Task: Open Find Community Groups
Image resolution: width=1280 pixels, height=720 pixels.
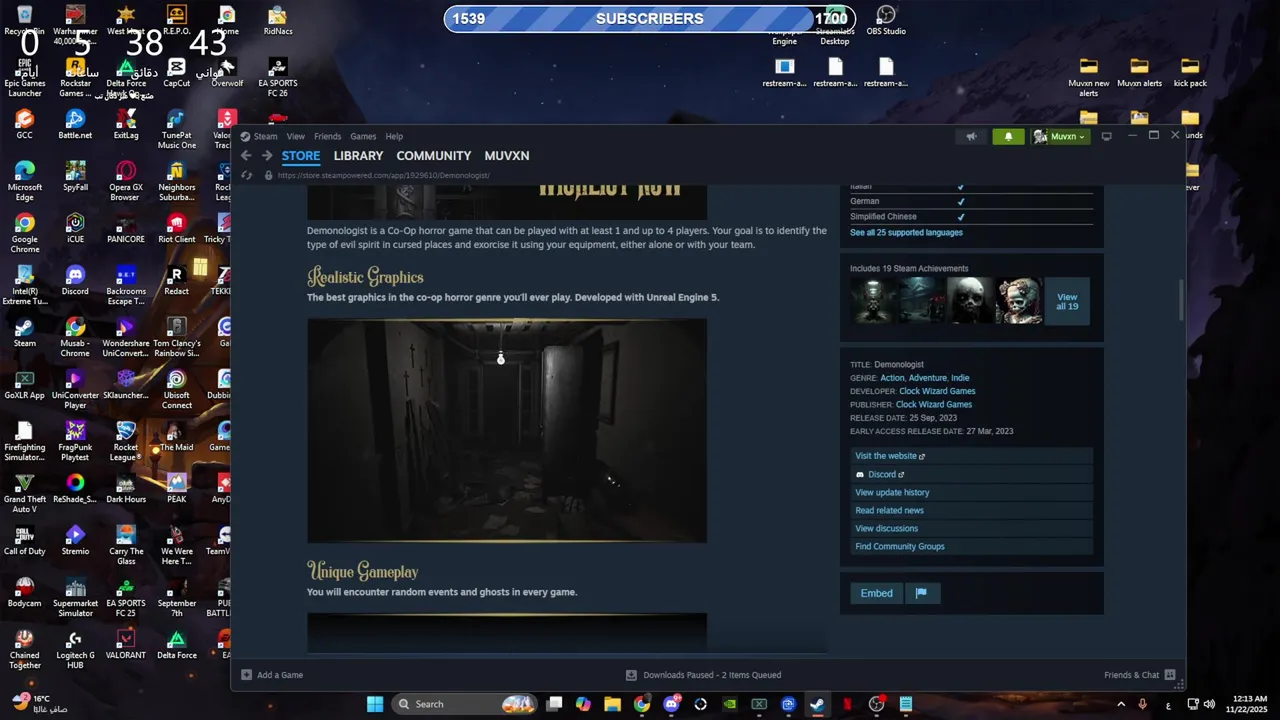Action: click(899, 546)
